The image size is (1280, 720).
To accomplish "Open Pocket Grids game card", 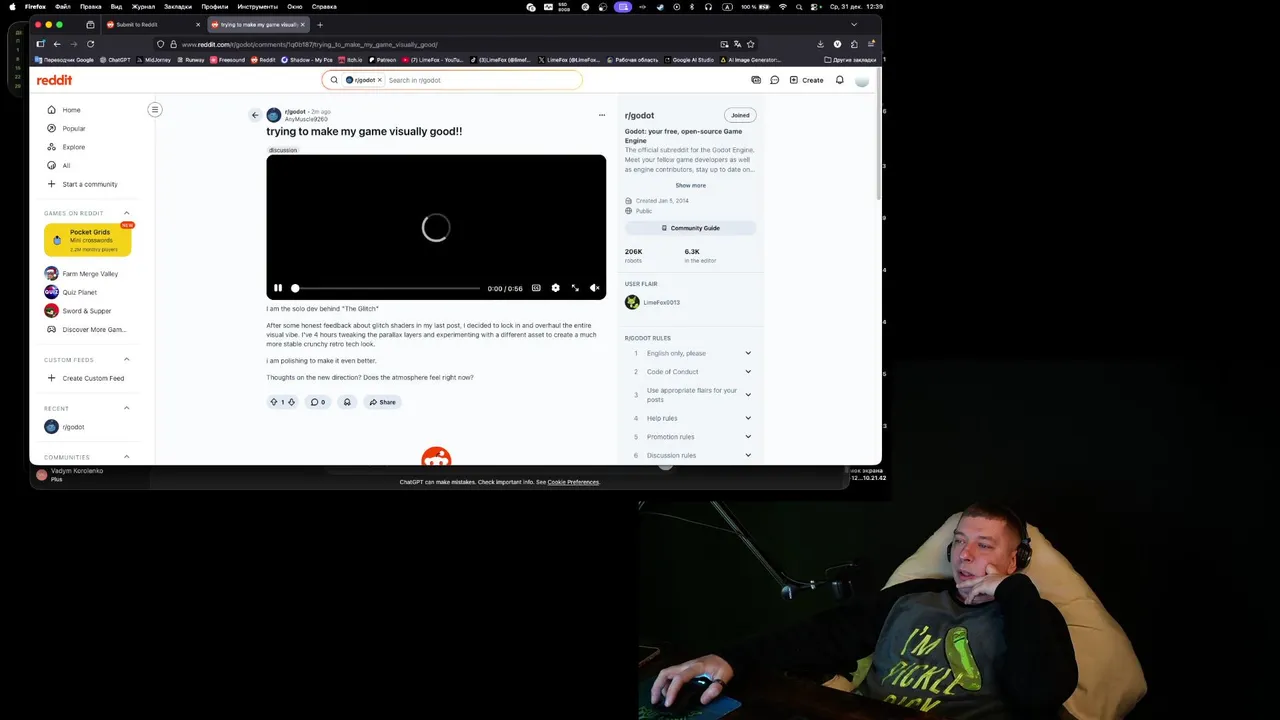I will coord(88,240).
